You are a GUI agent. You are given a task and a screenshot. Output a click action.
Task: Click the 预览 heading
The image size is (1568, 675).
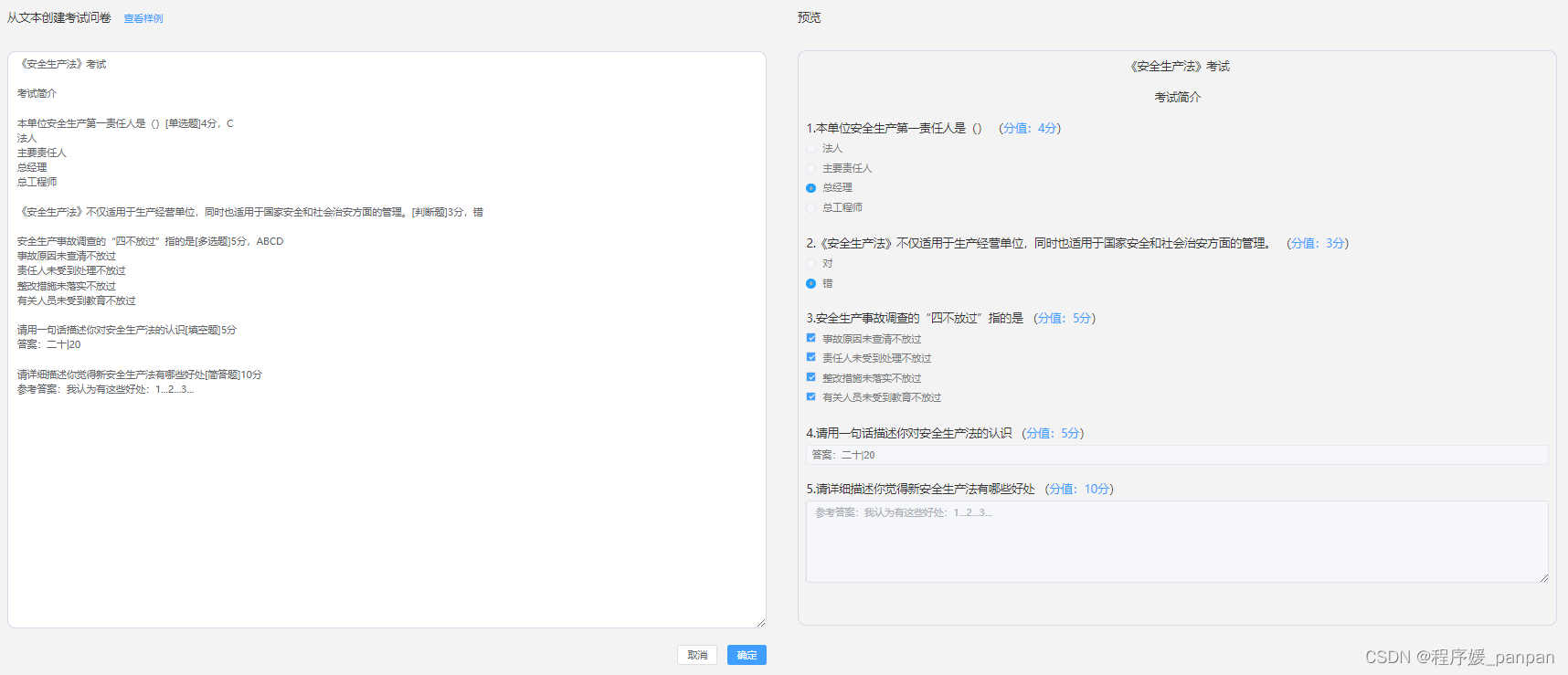809,17
